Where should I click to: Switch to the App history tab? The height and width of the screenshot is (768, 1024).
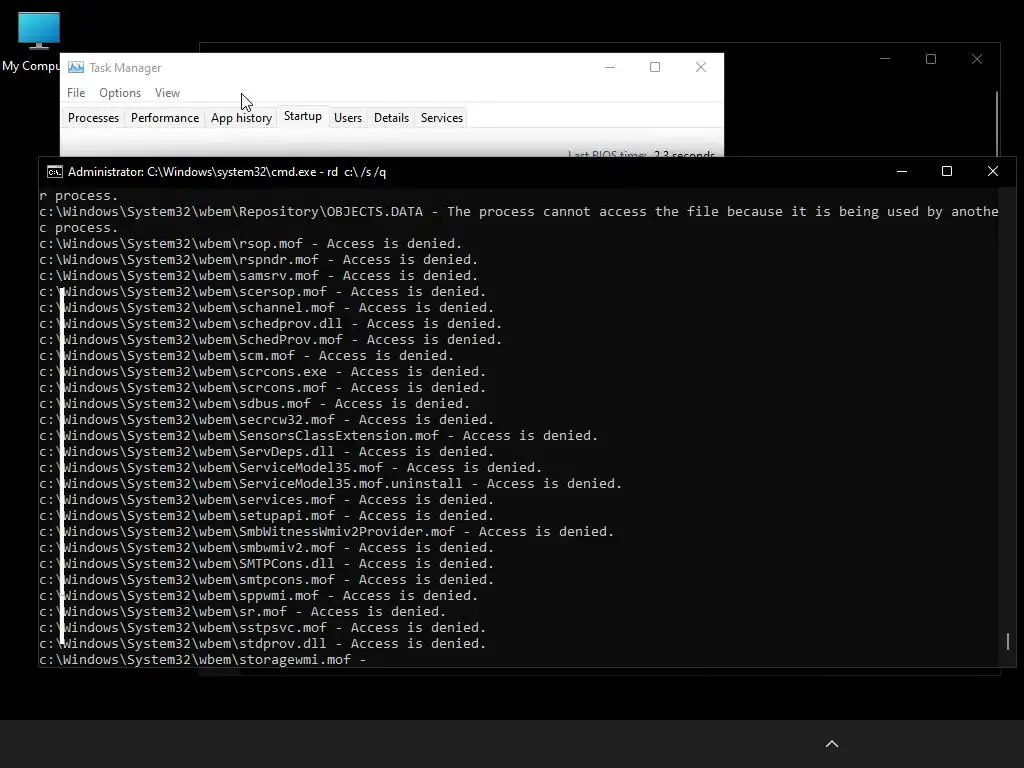[241, 118]
